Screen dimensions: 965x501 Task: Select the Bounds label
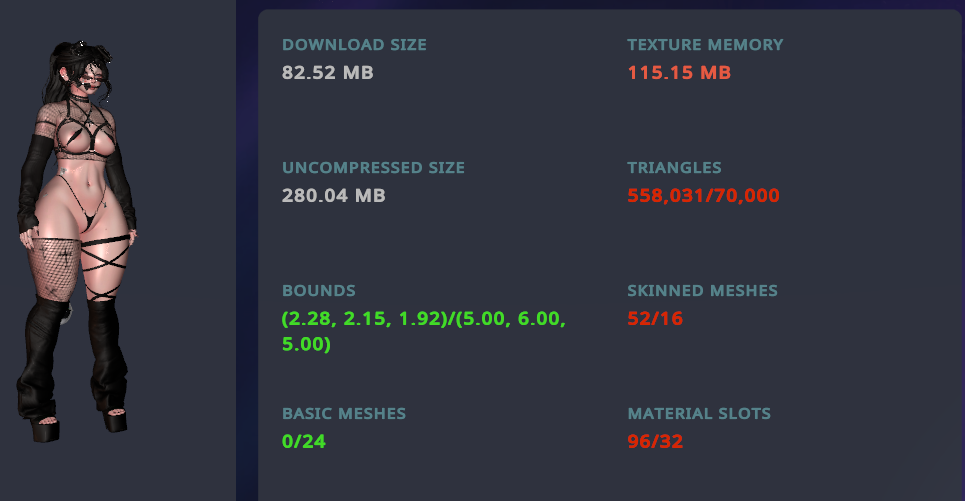click(319, 291)
